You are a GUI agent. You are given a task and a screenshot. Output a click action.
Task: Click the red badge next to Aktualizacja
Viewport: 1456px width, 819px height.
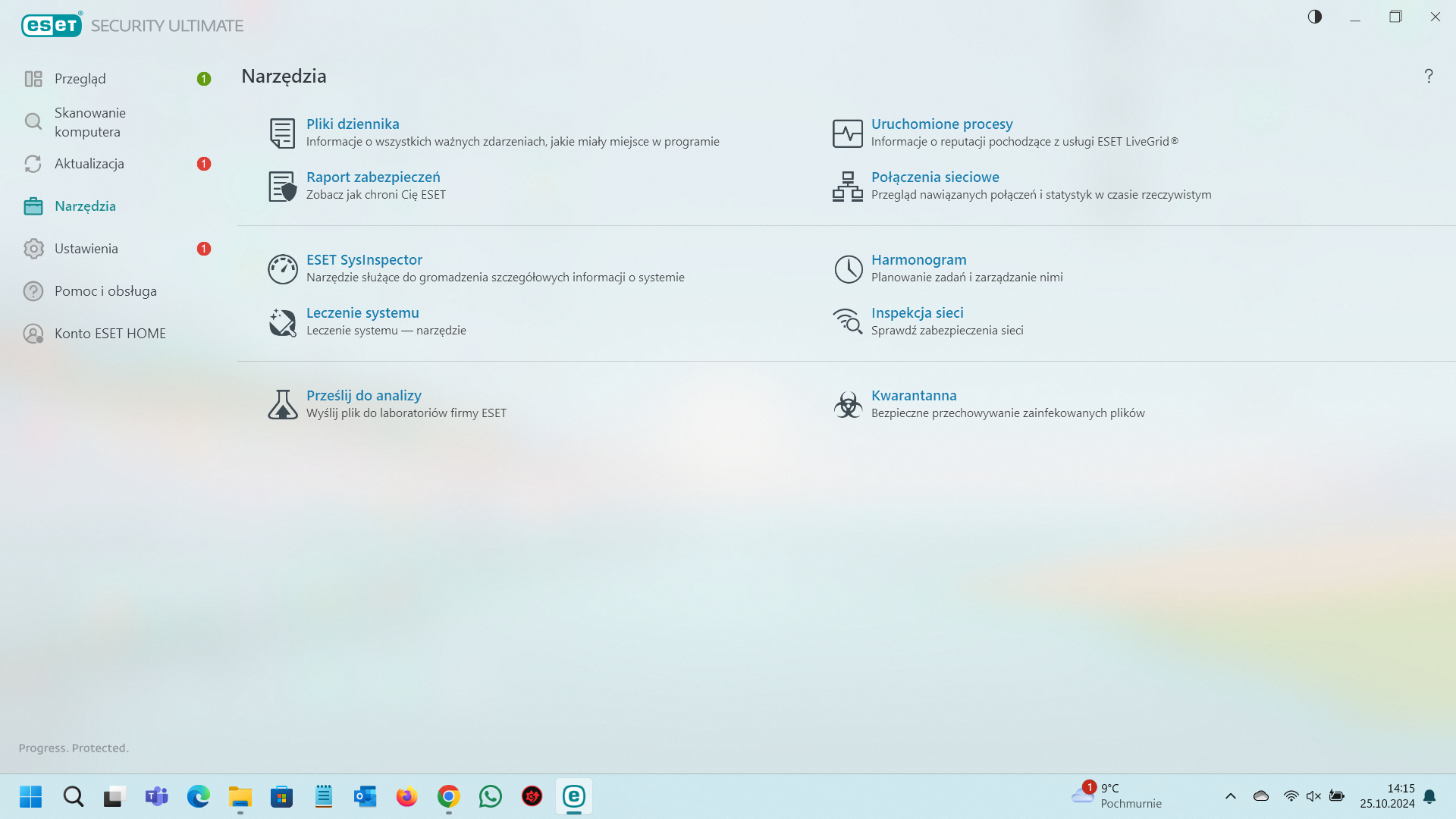[204, 164]
